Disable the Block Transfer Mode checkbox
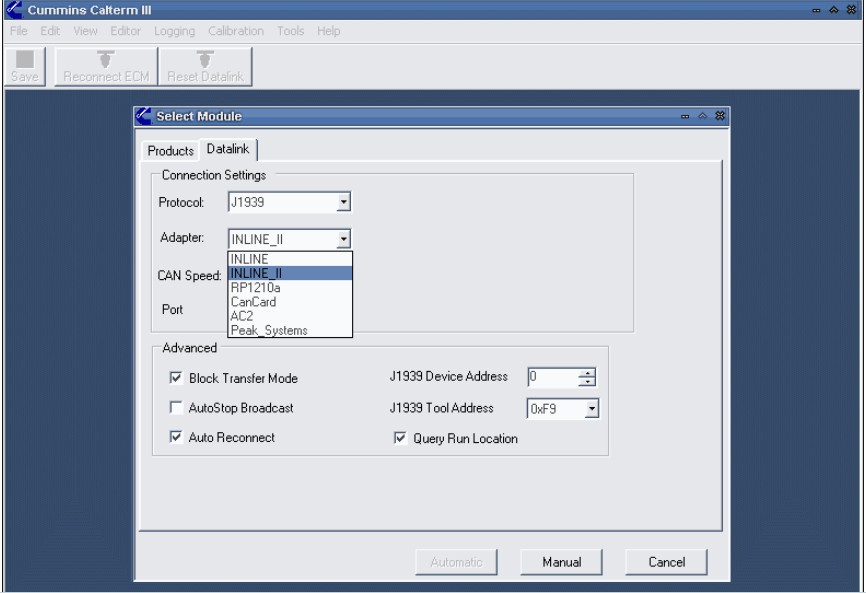Image resolution: width=866 pixels, height=593 pixels. coord(176,376)
